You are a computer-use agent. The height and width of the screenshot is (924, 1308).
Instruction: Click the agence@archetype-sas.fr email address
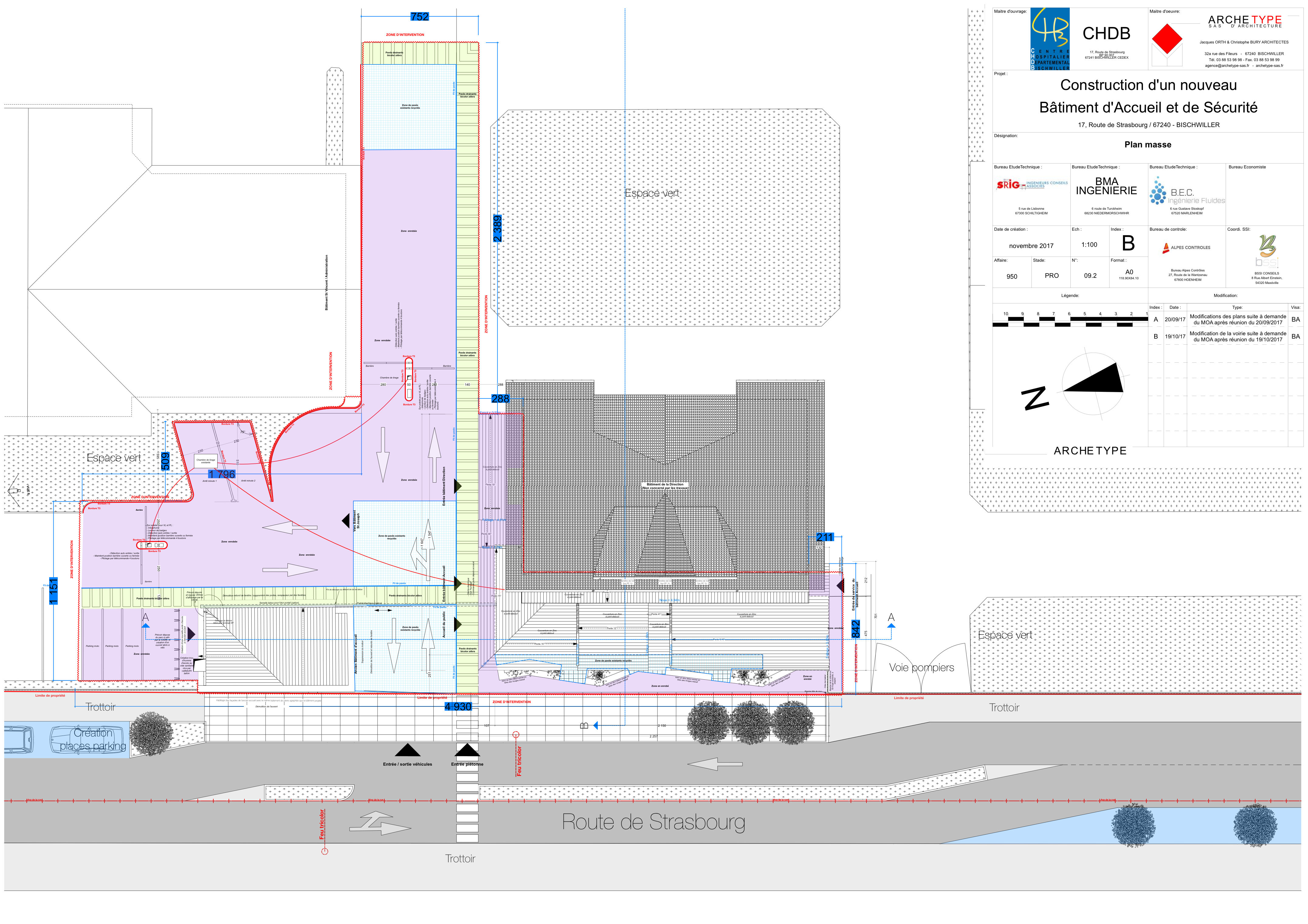pos(1227,66)
